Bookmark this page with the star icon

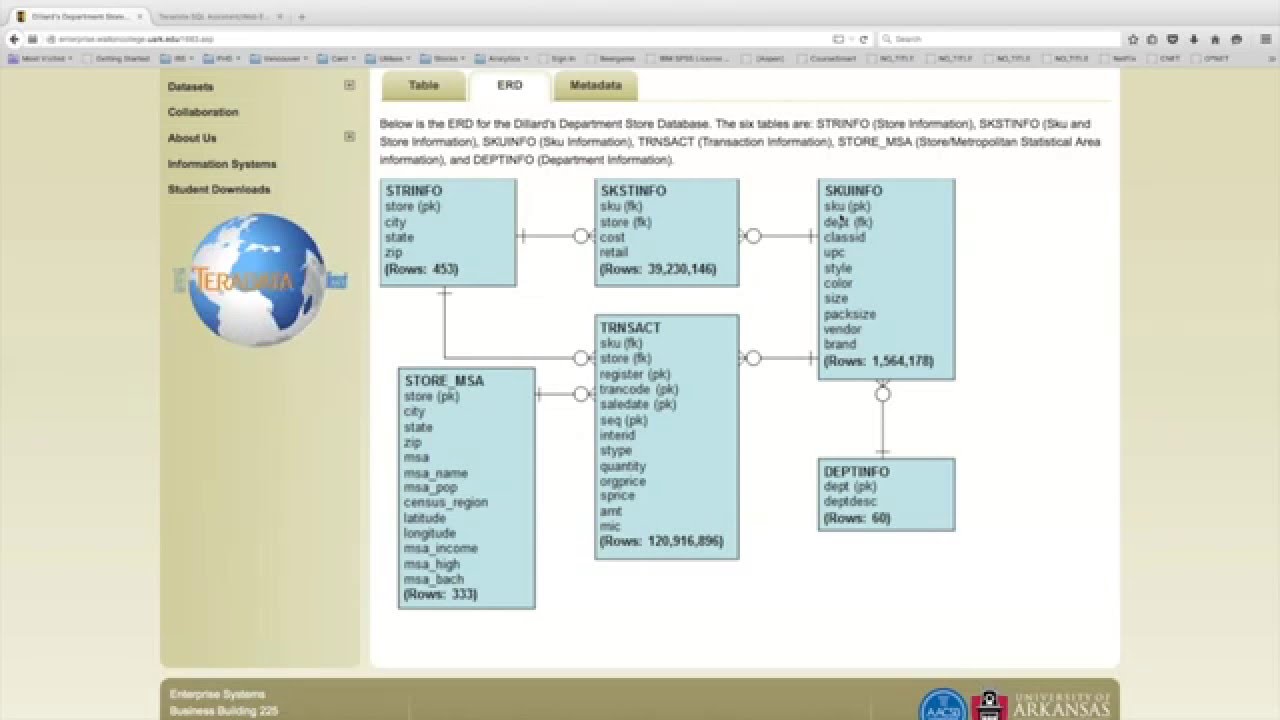[x=1133, y=39]
